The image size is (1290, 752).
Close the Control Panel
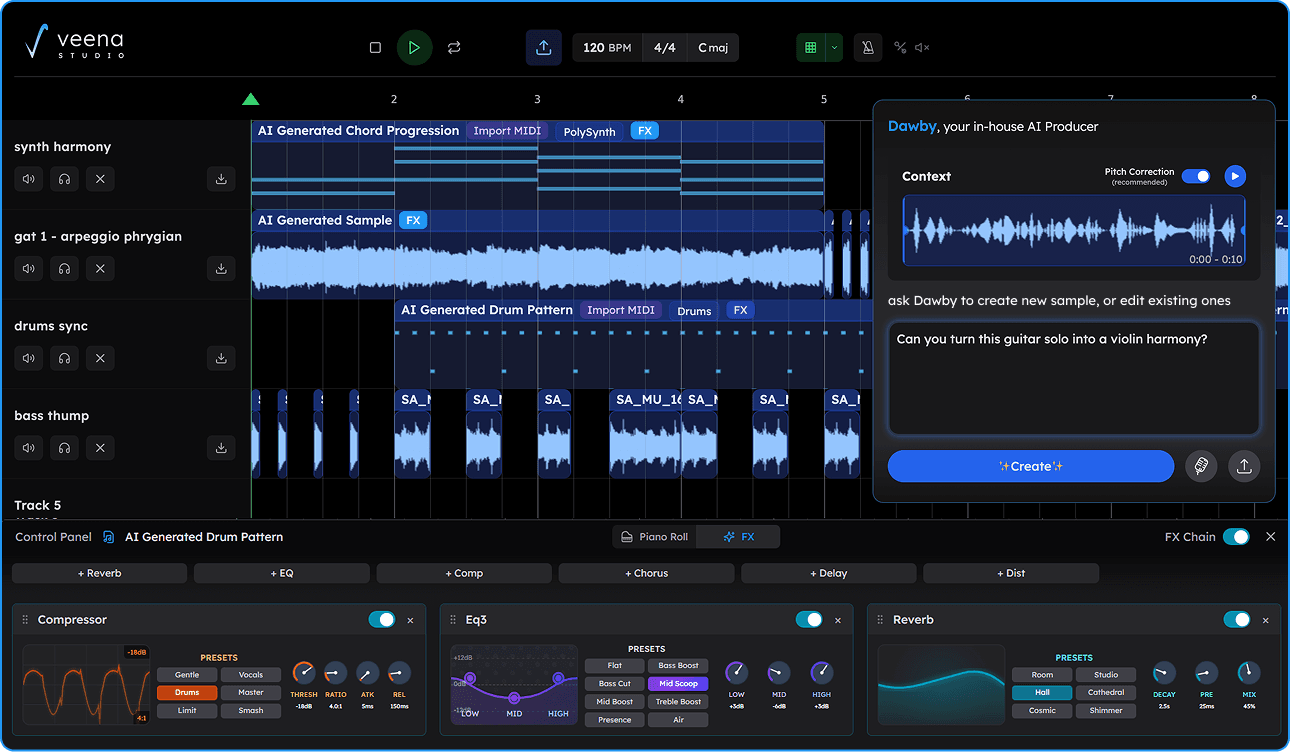point(1271,537)
